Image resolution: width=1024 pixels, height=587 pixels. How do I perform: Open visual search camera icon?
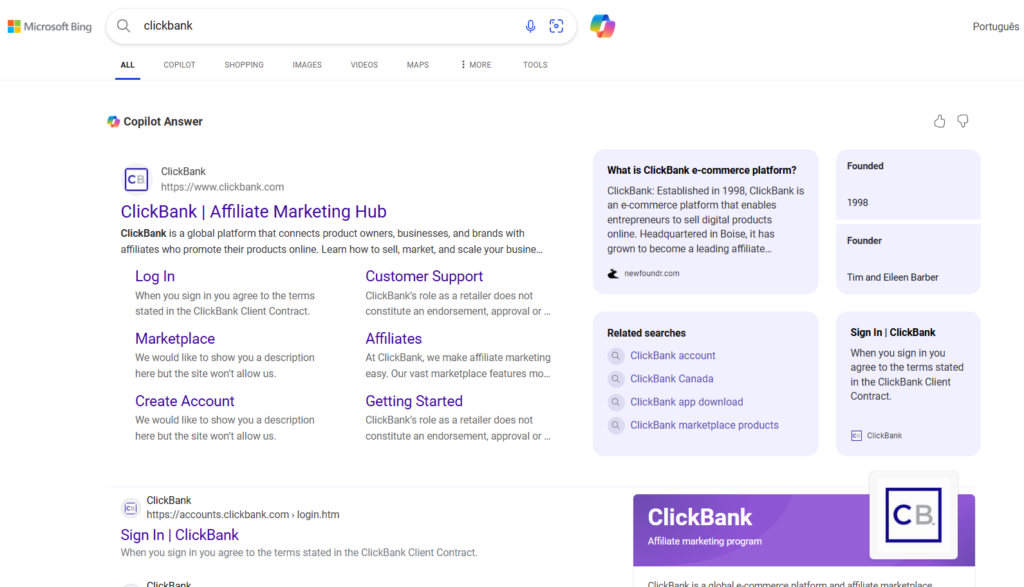[556, 26]
